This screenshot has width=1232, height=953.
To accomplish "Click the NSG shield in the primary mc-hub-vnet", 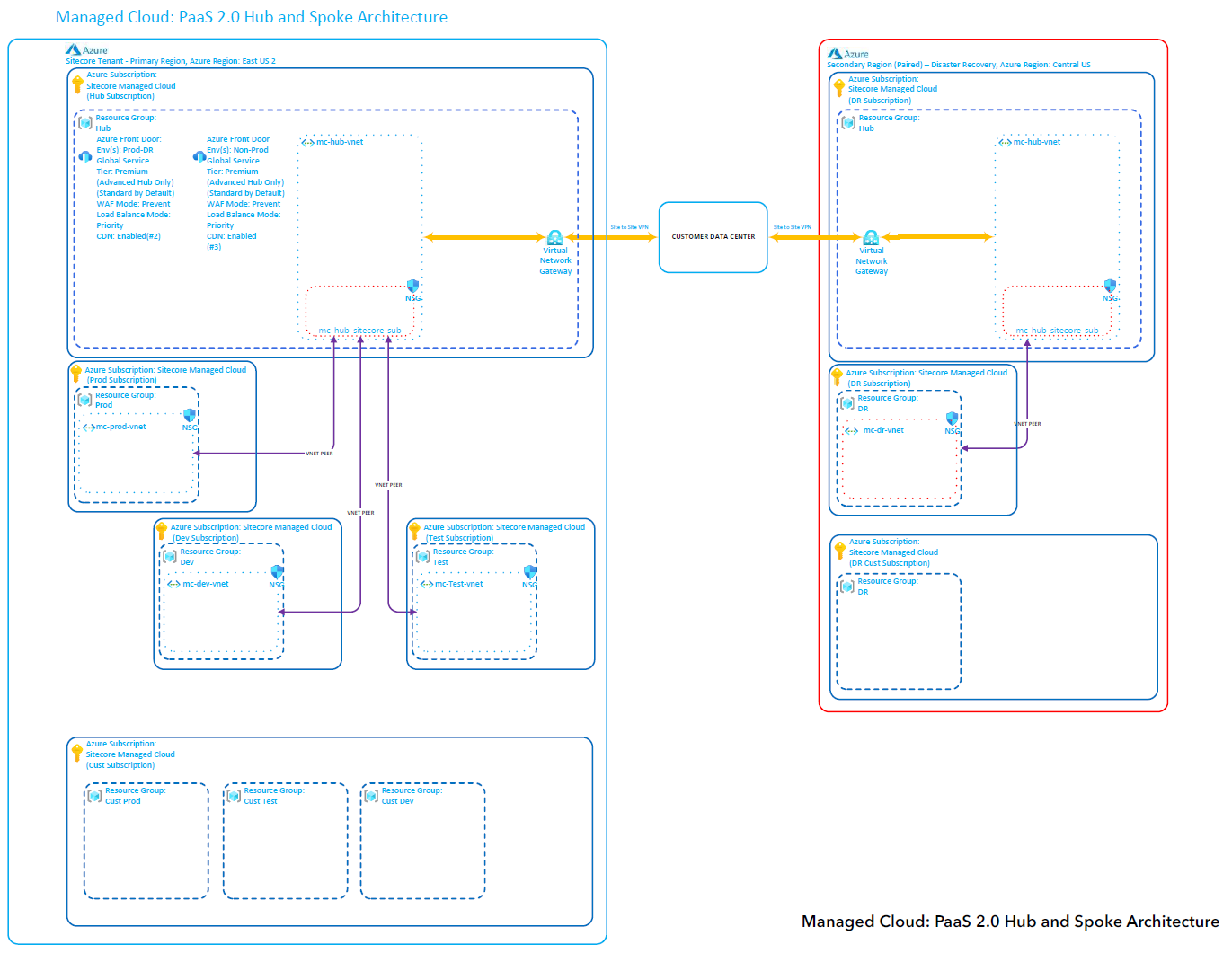I will (x=413, y=286).
